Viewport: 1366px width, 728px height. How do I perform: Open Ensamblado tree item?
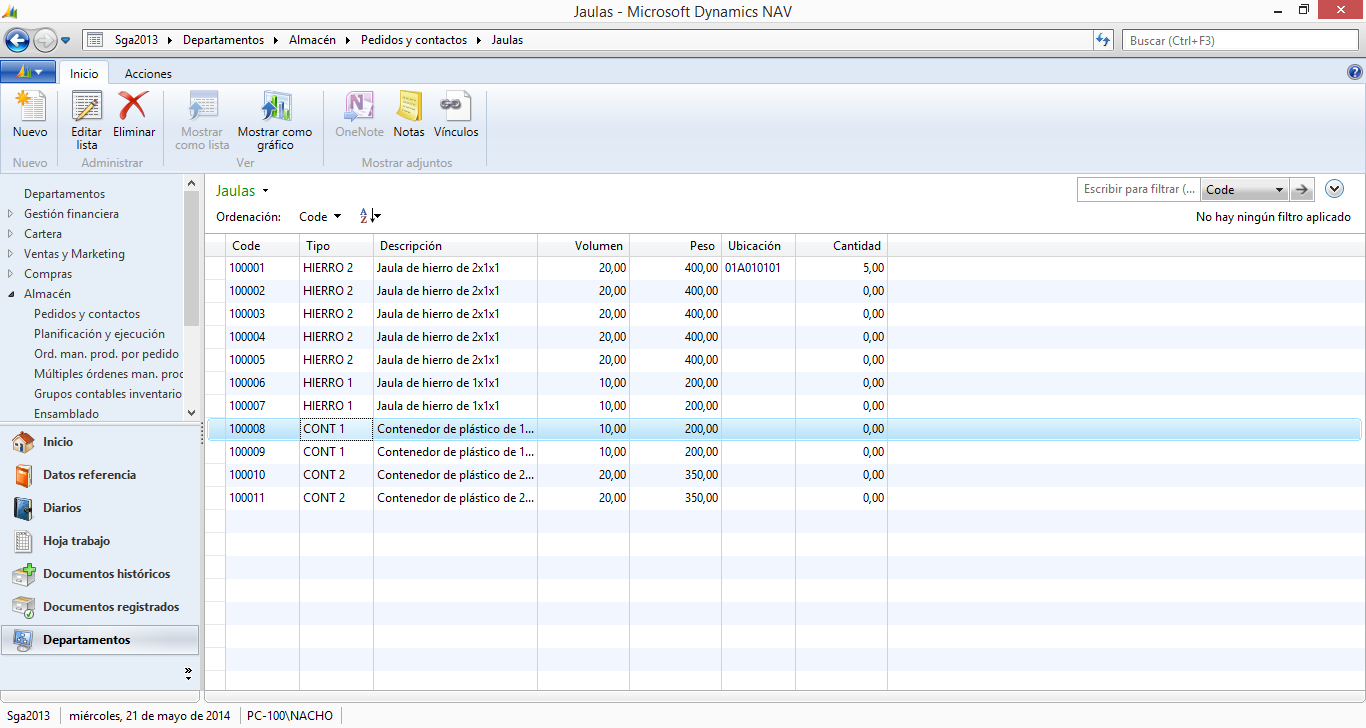[x=66, y=414]
